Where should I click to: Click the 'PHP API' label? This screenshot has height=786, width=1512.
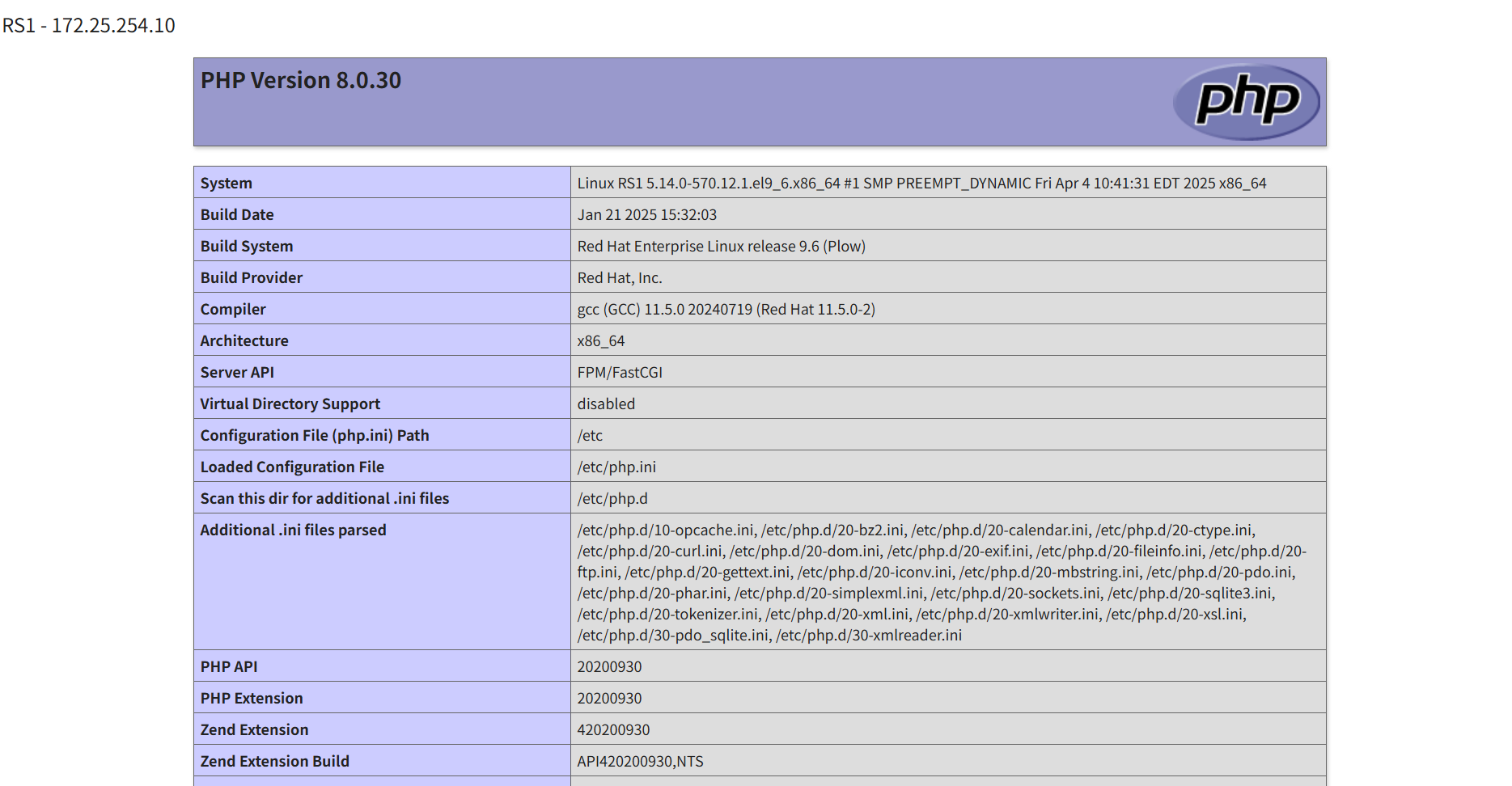tap(229, 667)
